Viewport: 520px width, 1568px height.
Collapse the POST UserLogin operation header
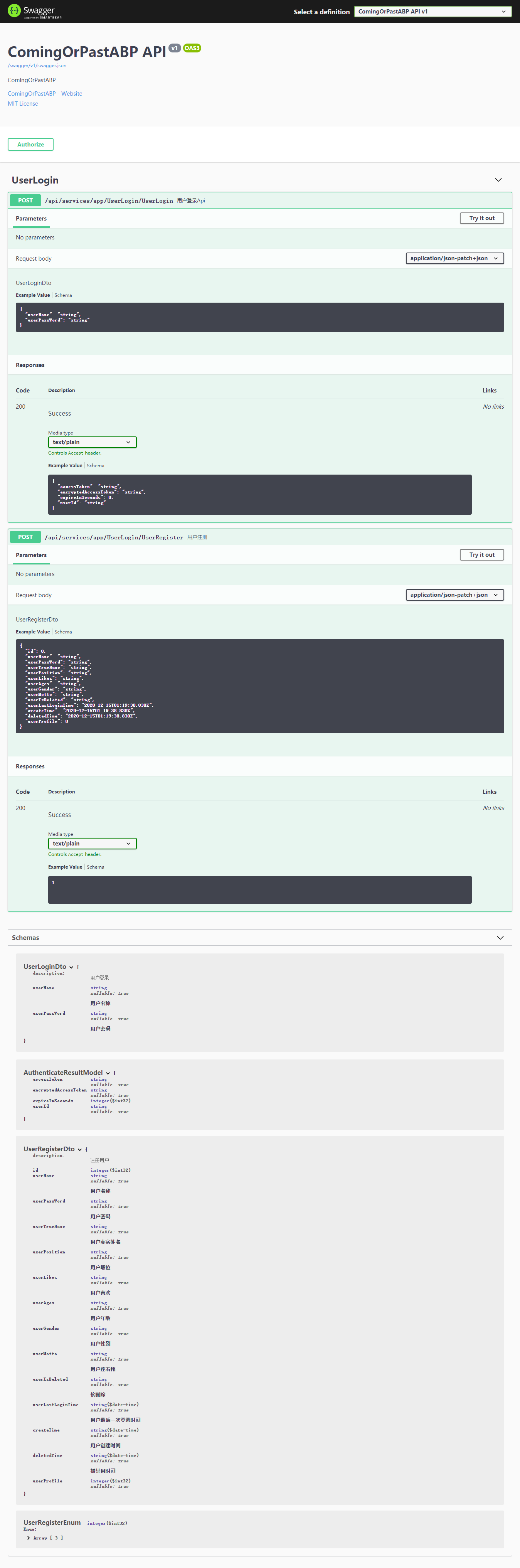tap(260, 200)
